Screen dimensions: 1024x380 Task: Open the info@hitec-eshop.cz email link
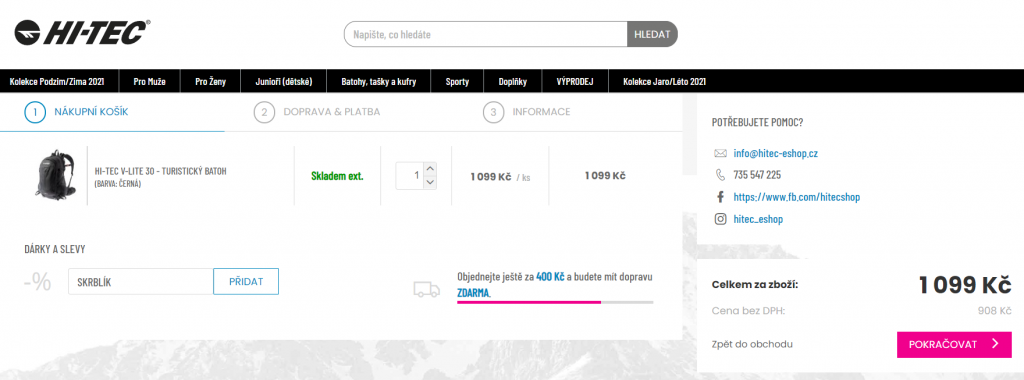click(x=776, y=154)
